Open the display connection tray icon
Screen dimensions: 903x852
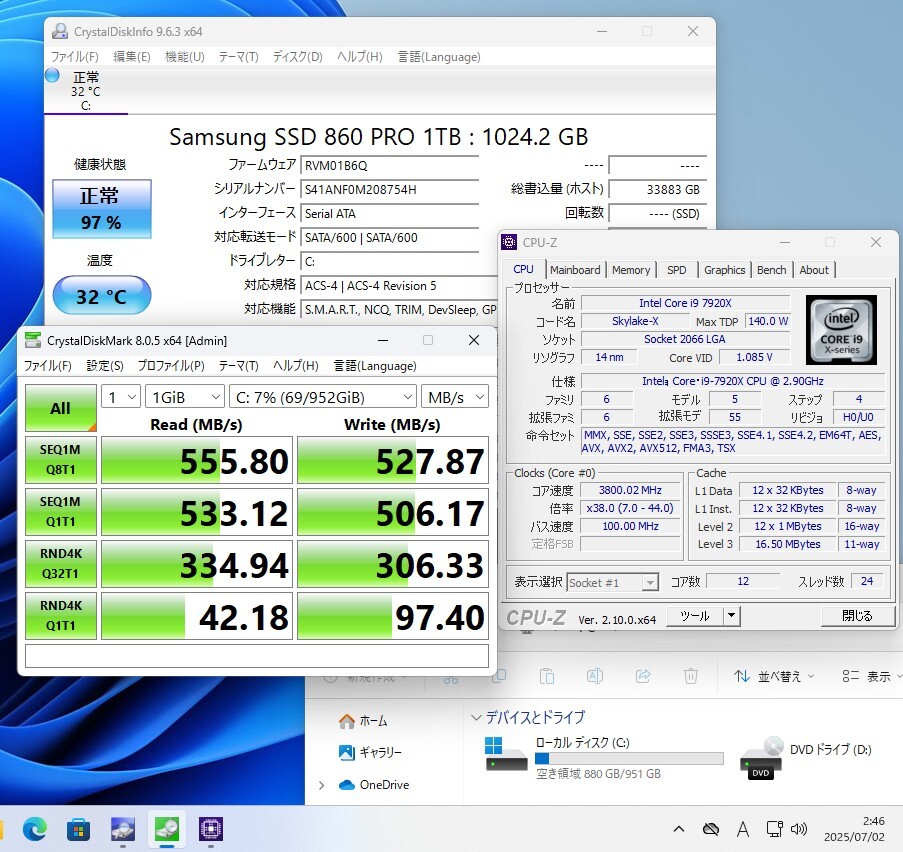(775, 830)
